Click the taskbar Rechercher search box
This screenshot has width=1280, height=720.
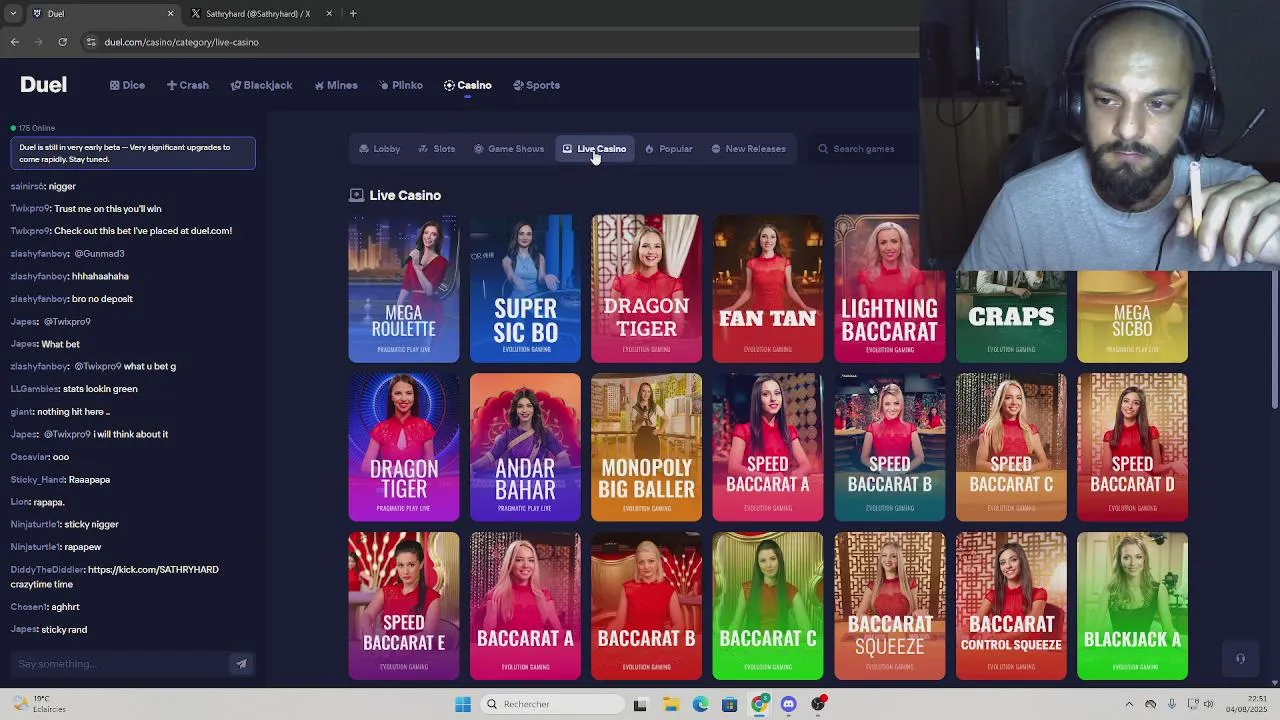pos(552,704)
